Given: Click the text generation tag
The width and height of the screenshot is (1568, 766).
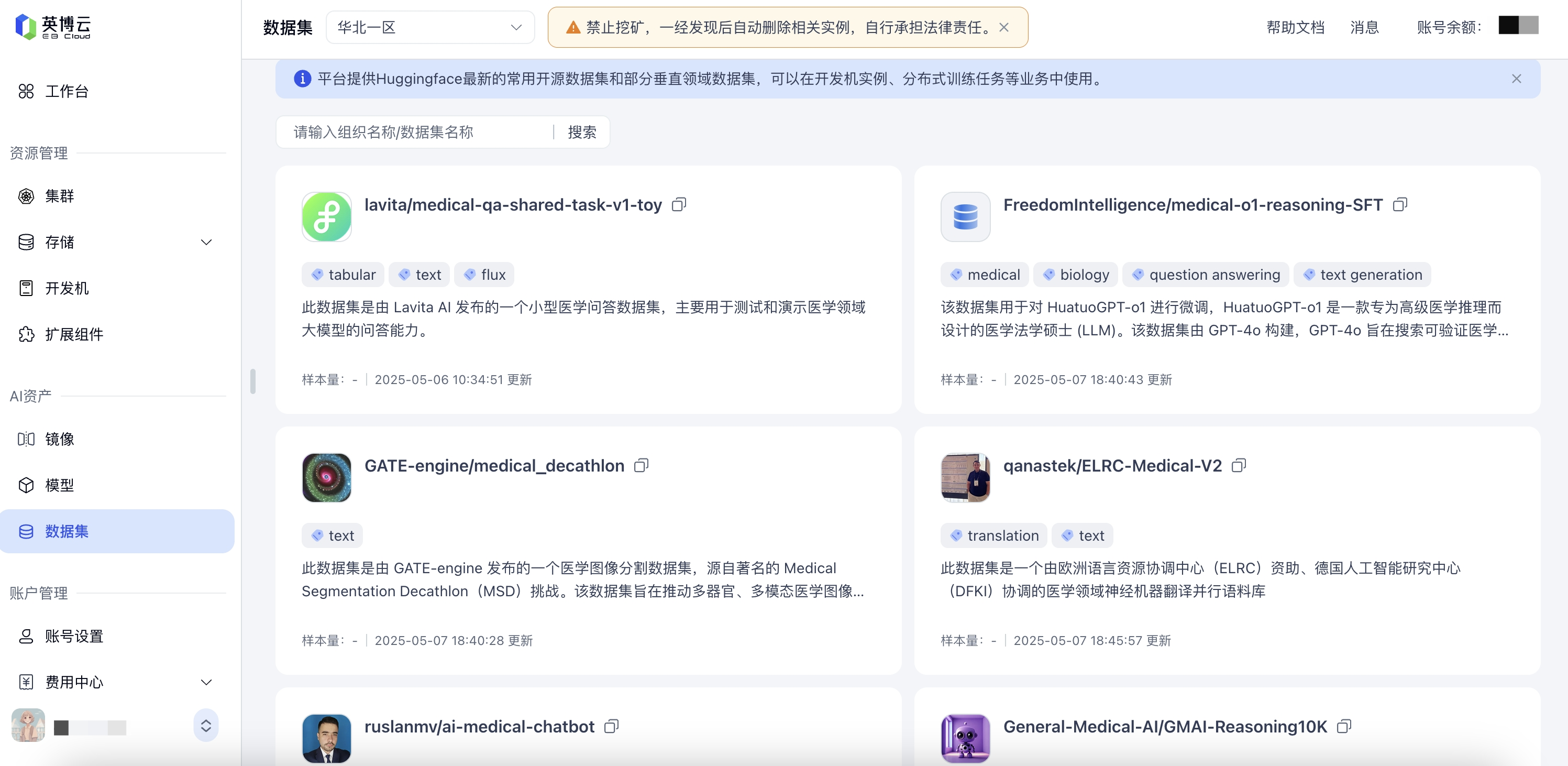Looking at the screenshot, I should [x=1362, y=275].
